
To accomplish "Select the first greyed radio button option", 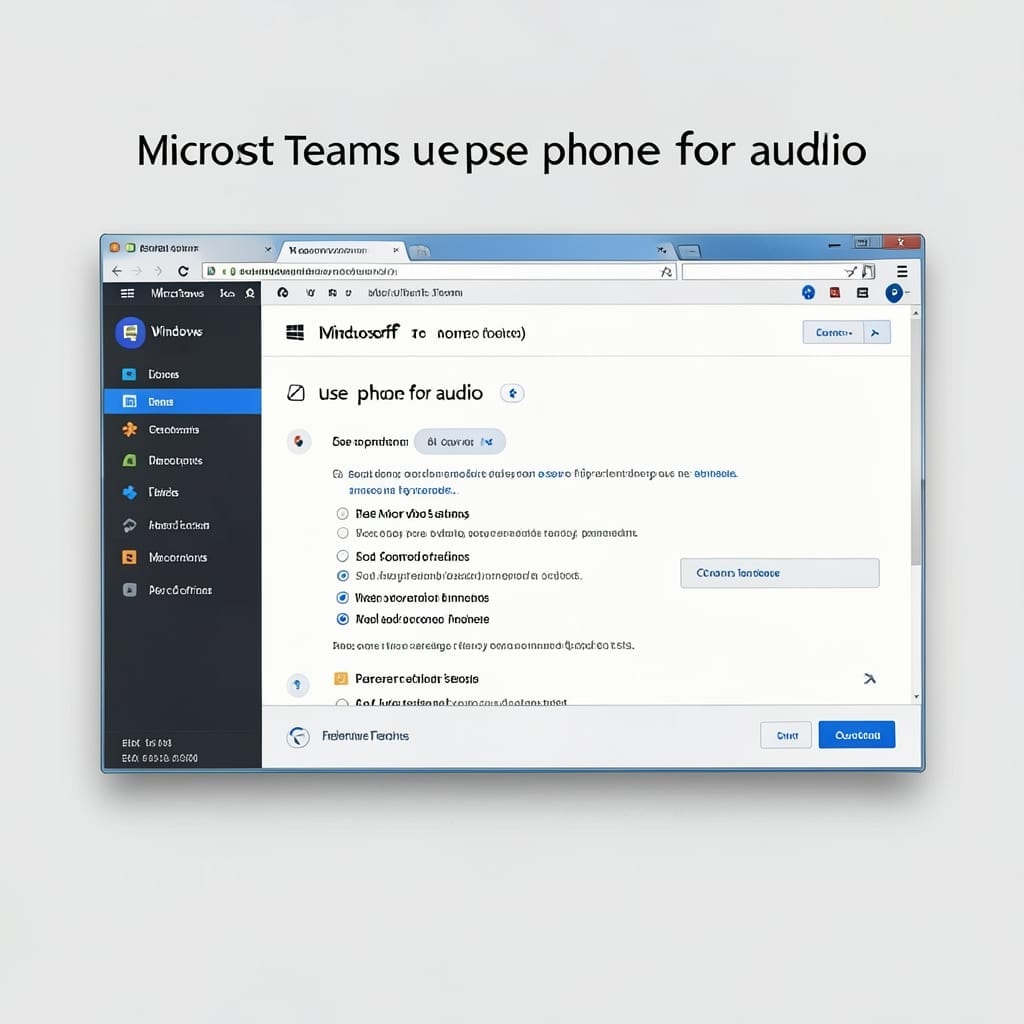I will 342,514.
